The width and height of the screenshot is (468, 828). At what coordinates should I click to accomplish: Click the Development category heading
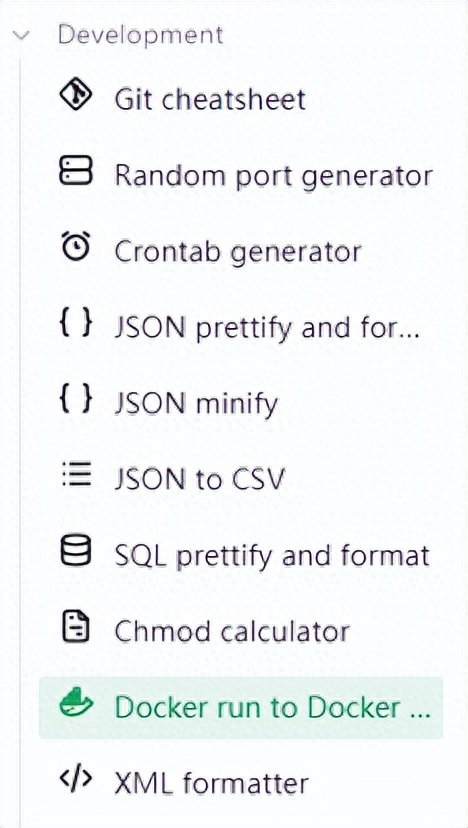pyautogui.click(x=141, y=35)
